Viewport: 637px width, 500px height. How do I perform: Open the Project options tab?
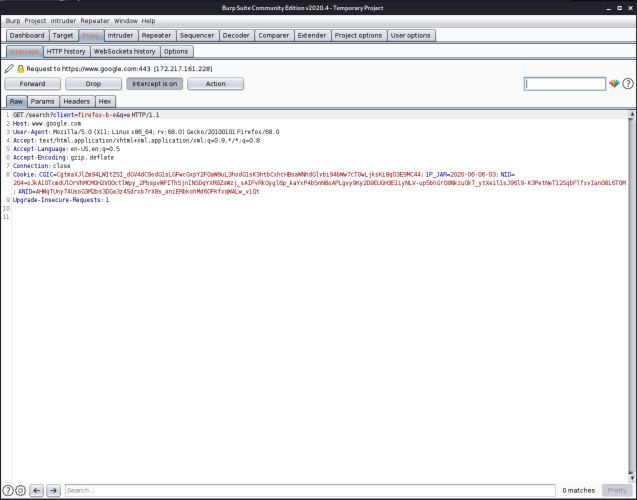[x=358, y=35]
